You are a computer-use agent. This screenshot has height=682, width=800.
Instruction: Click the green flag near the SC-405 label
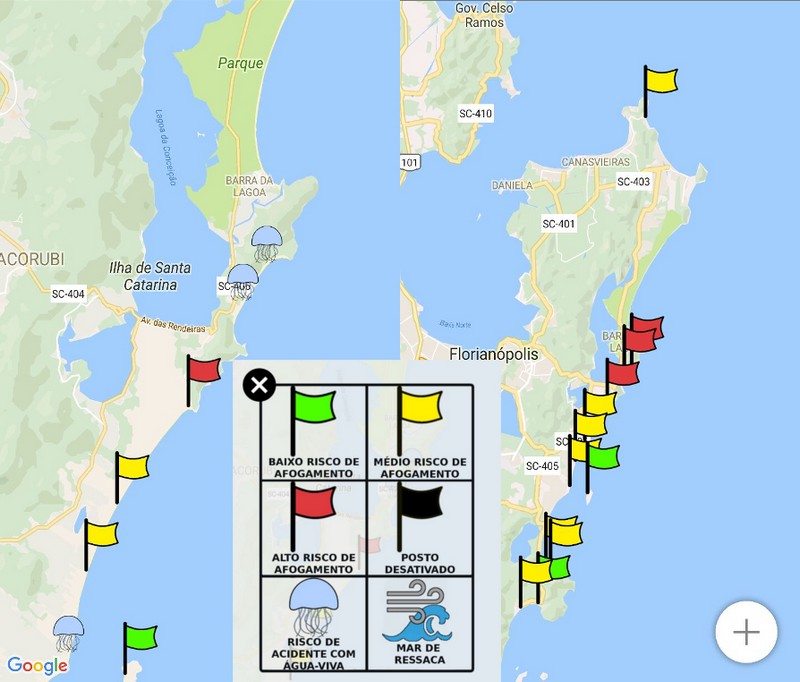602,457
